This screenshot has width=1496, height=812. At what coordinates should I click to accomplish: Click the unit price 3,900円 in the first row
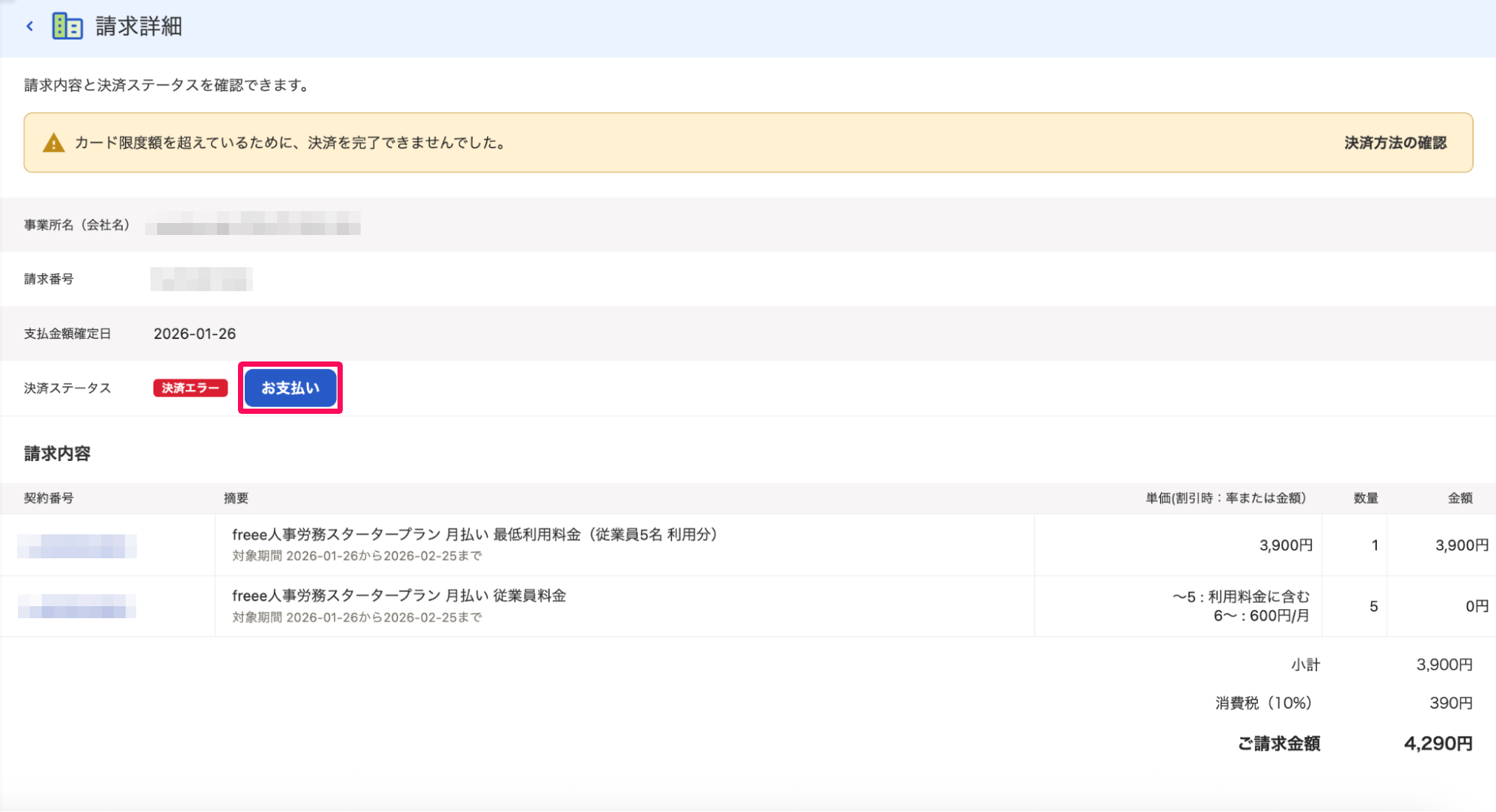pyautogui.click(x=1286, y=546)
